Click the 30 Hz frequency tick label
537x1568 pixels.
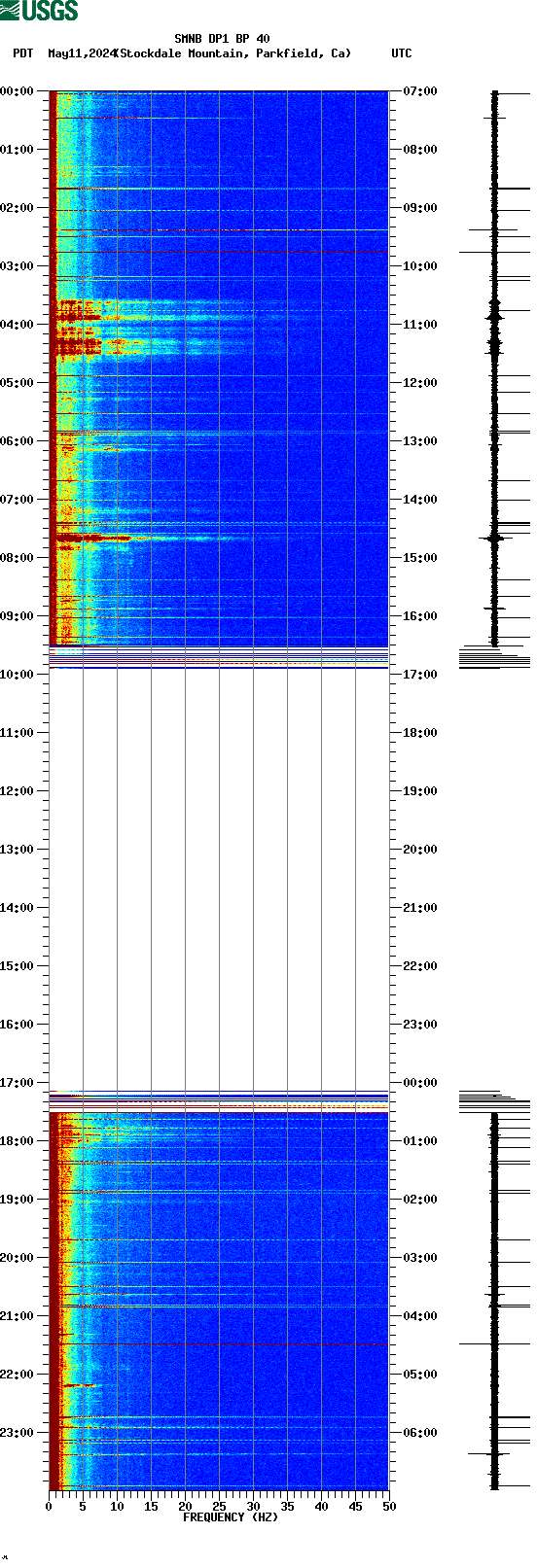pyautogui.click(x=253, y=1507)
